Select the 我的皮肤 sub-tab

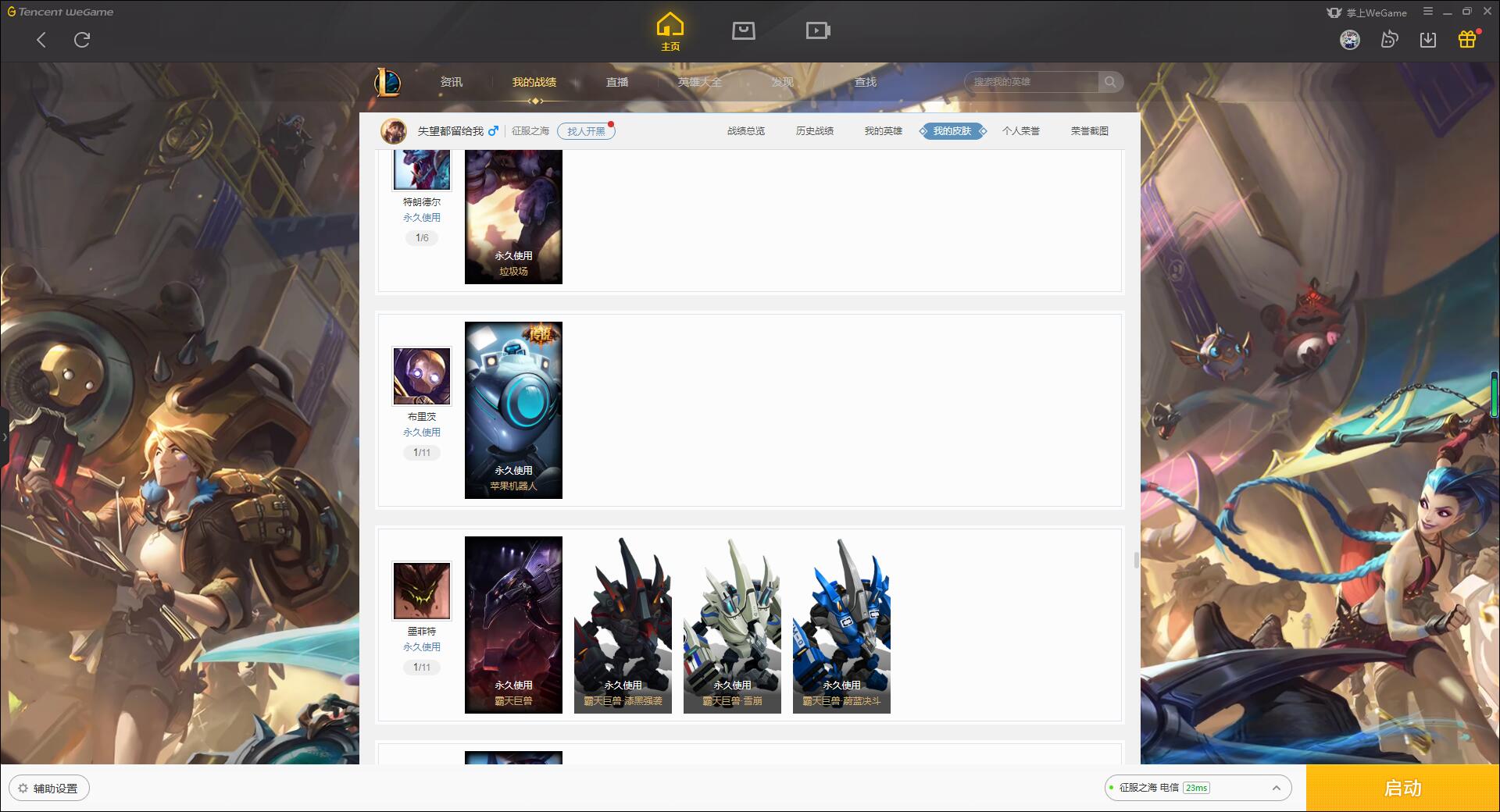[x=952, y=131]
